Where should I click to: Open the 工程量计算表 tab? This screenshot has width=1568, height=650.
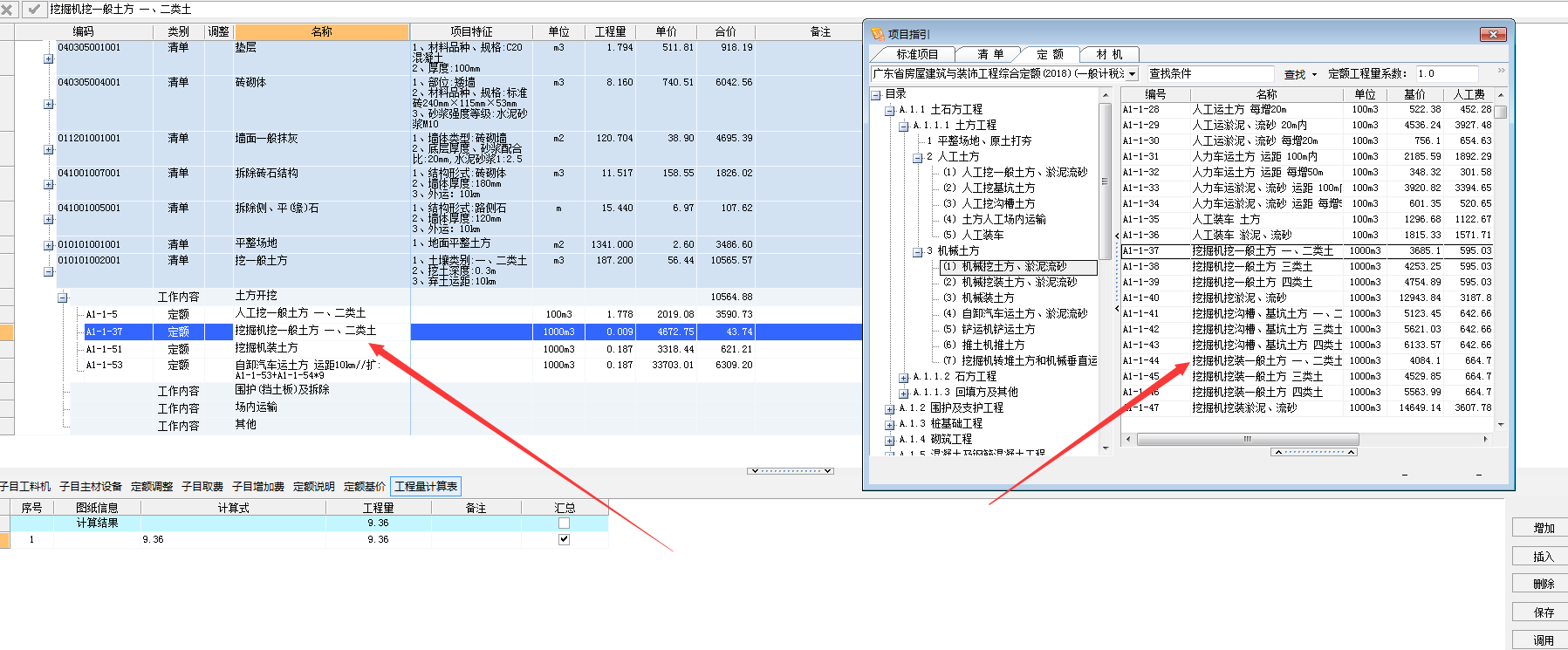point(426,487)
